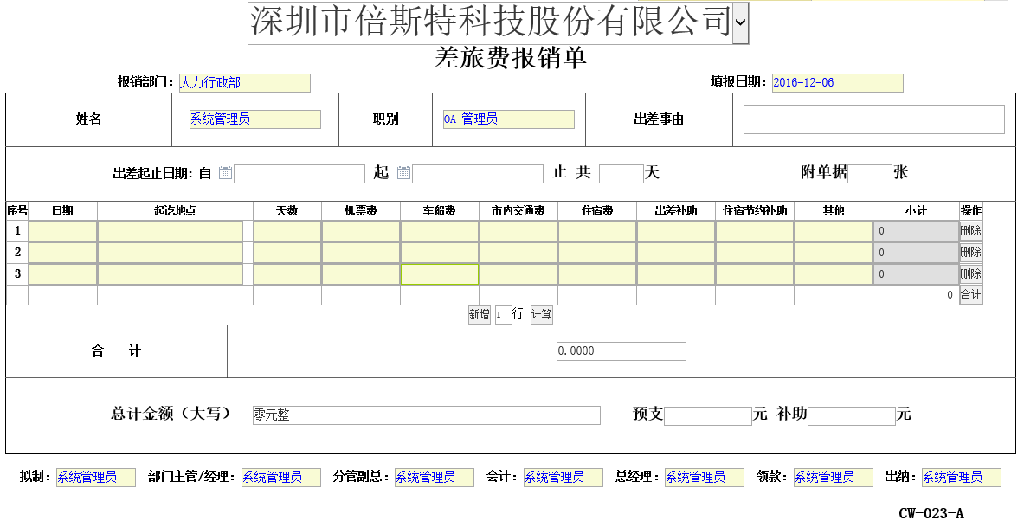The image size is (1024, 527).
Task: Click the 计算 calculate button
Action: click(541, 314)
